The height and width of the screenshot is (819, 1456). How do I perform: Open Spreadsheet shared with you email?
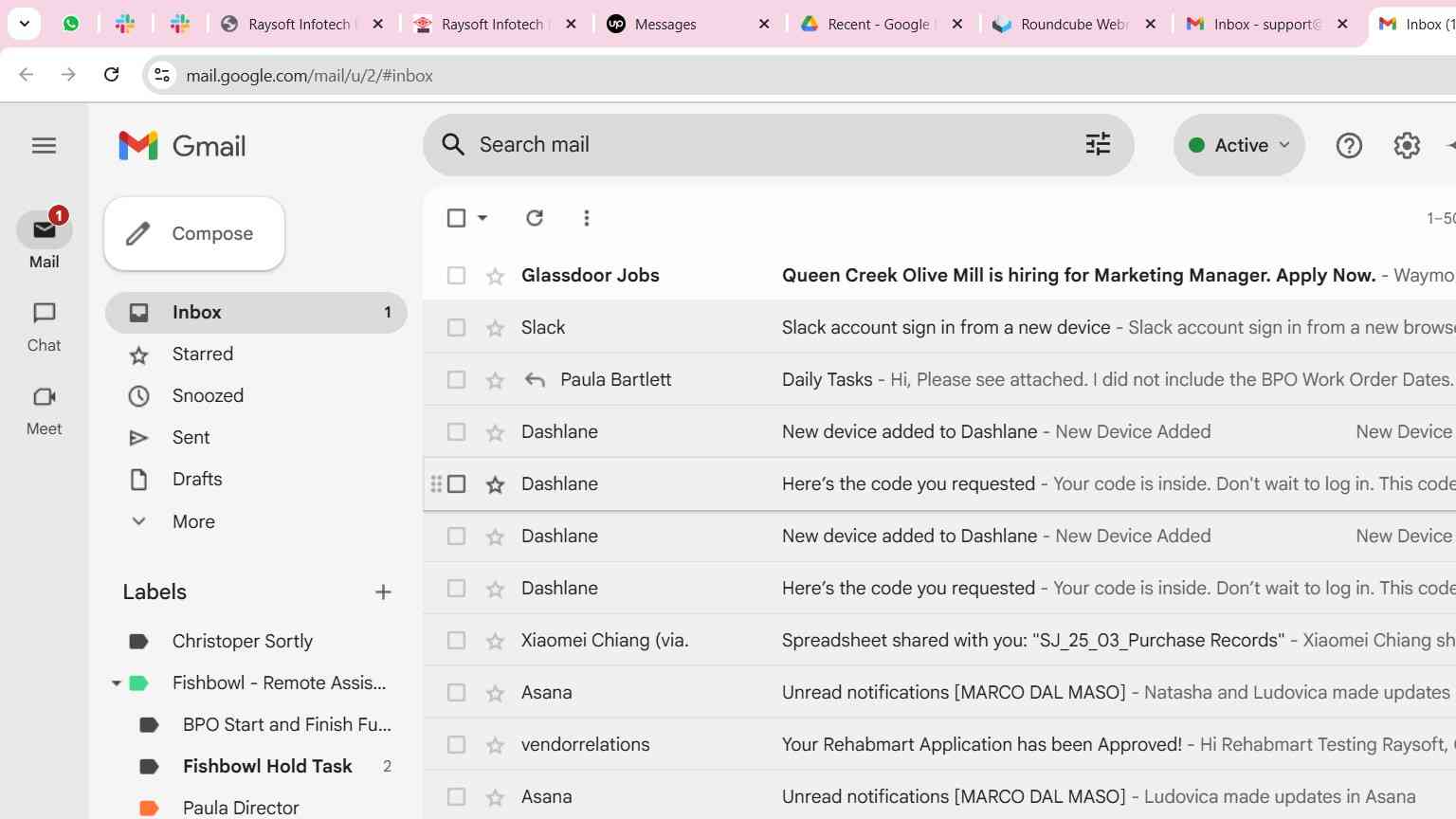[x=1033, y=640]
